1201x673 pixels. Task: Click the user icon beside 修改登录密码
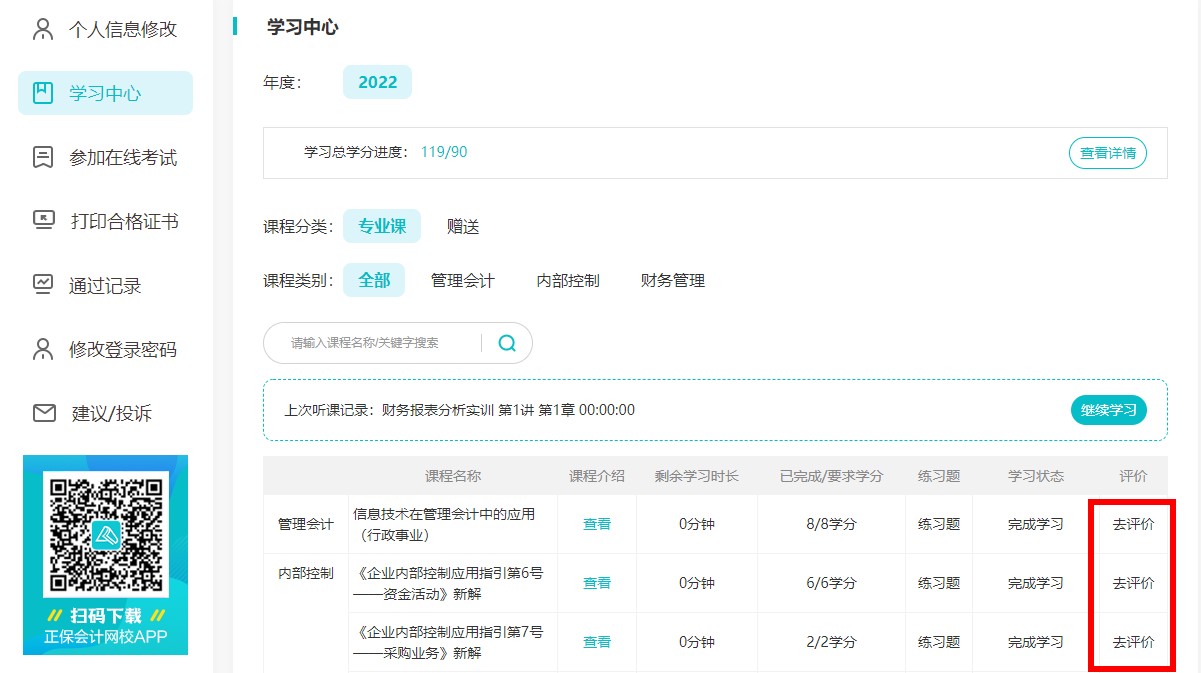(42, 349)
